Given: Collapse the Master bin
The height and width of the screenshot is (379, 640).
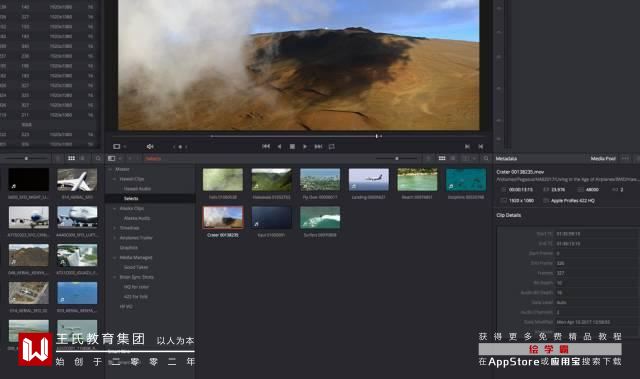Looking at the screenshot, I should (x=110, y=169).
